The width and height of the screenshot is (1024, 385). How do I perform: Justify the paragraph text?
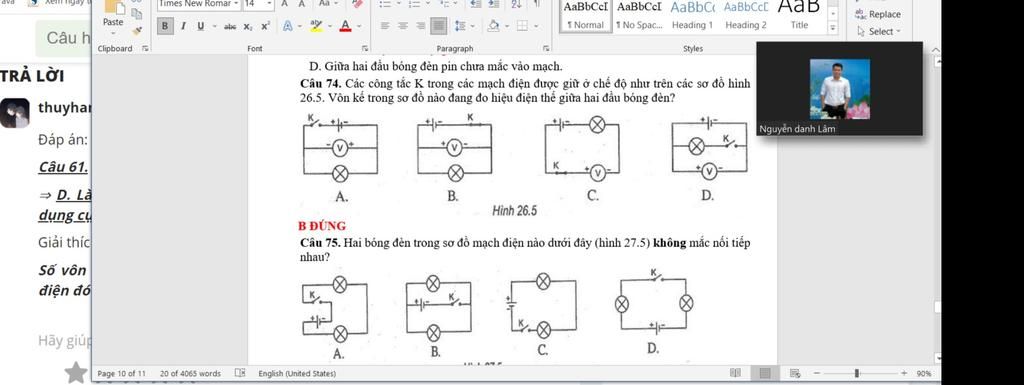439,26
